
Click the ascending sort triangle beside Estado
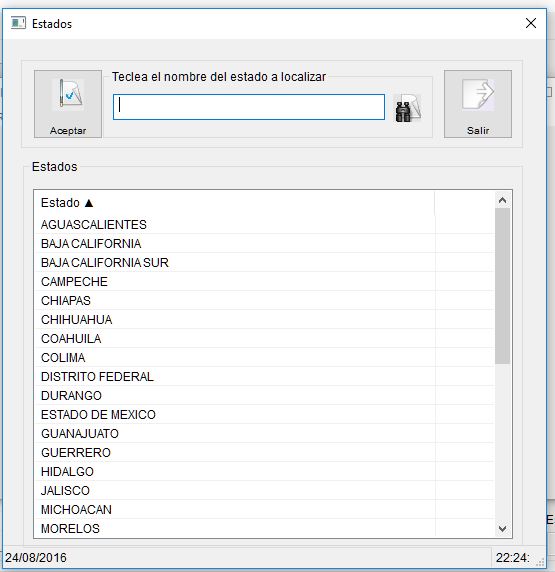pyautogui.click(x=89, y=203)
